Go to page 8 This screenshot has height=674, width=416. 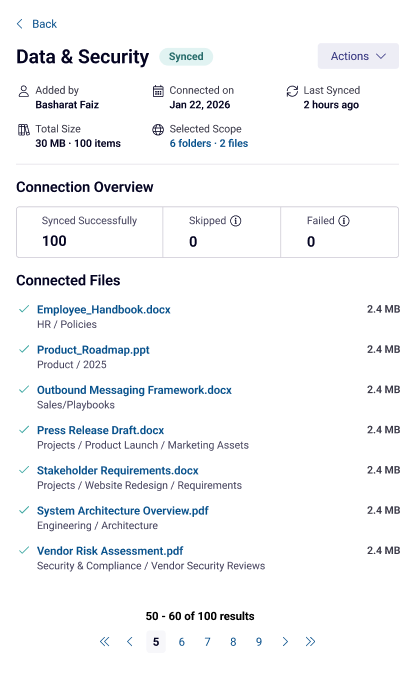(233, 642)
